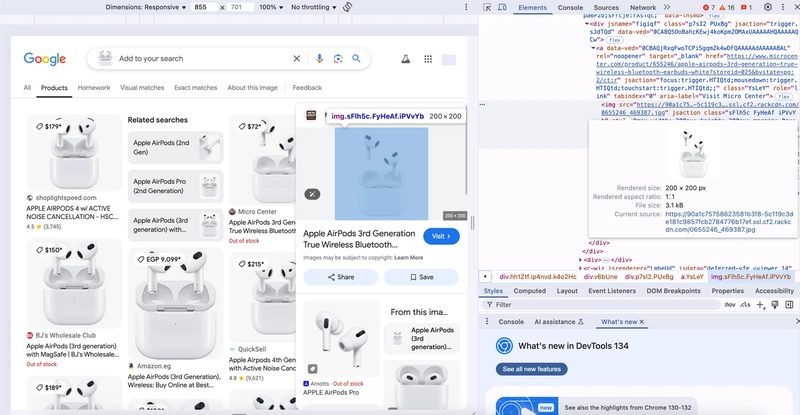Open the Event Listeners tab
Image resolution: width=800 pixels, height=415 pixels.
[x=612, y=291]
